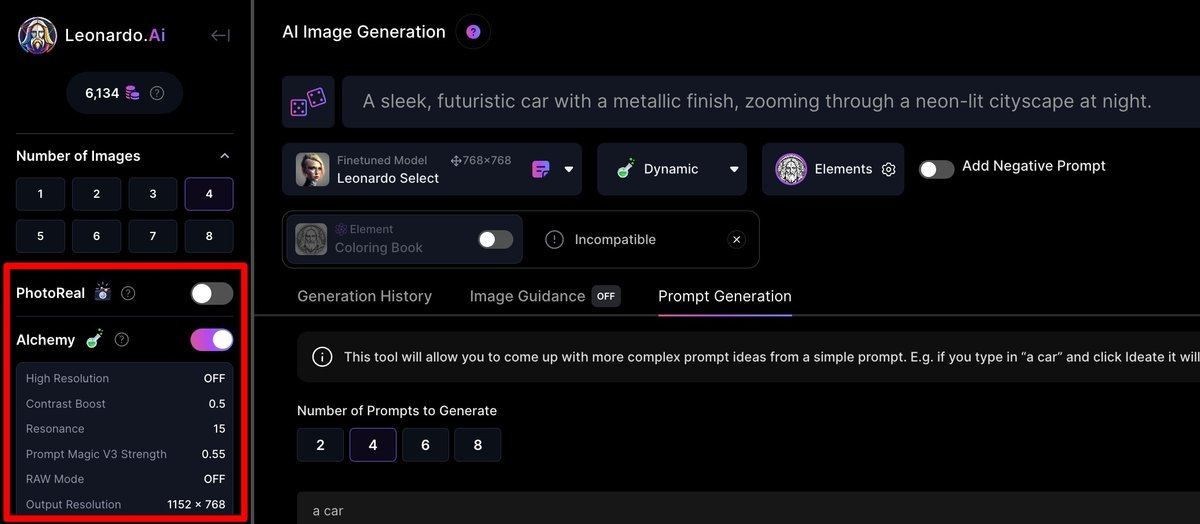Click the PhotoReal info question mark
This screenshot has width=1200, height=524.
pos(128,294)
